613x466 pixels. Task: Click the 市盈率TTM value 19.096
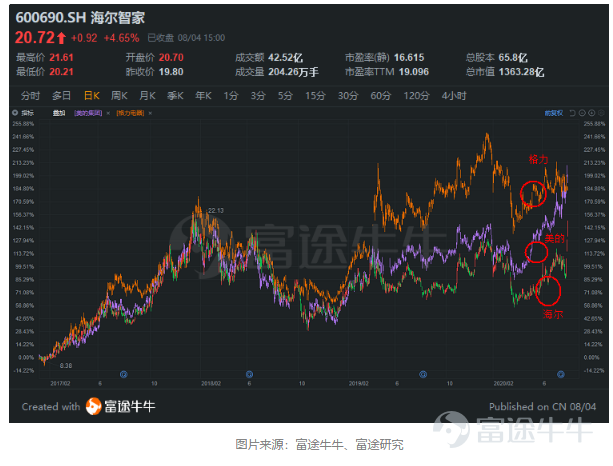414,72
